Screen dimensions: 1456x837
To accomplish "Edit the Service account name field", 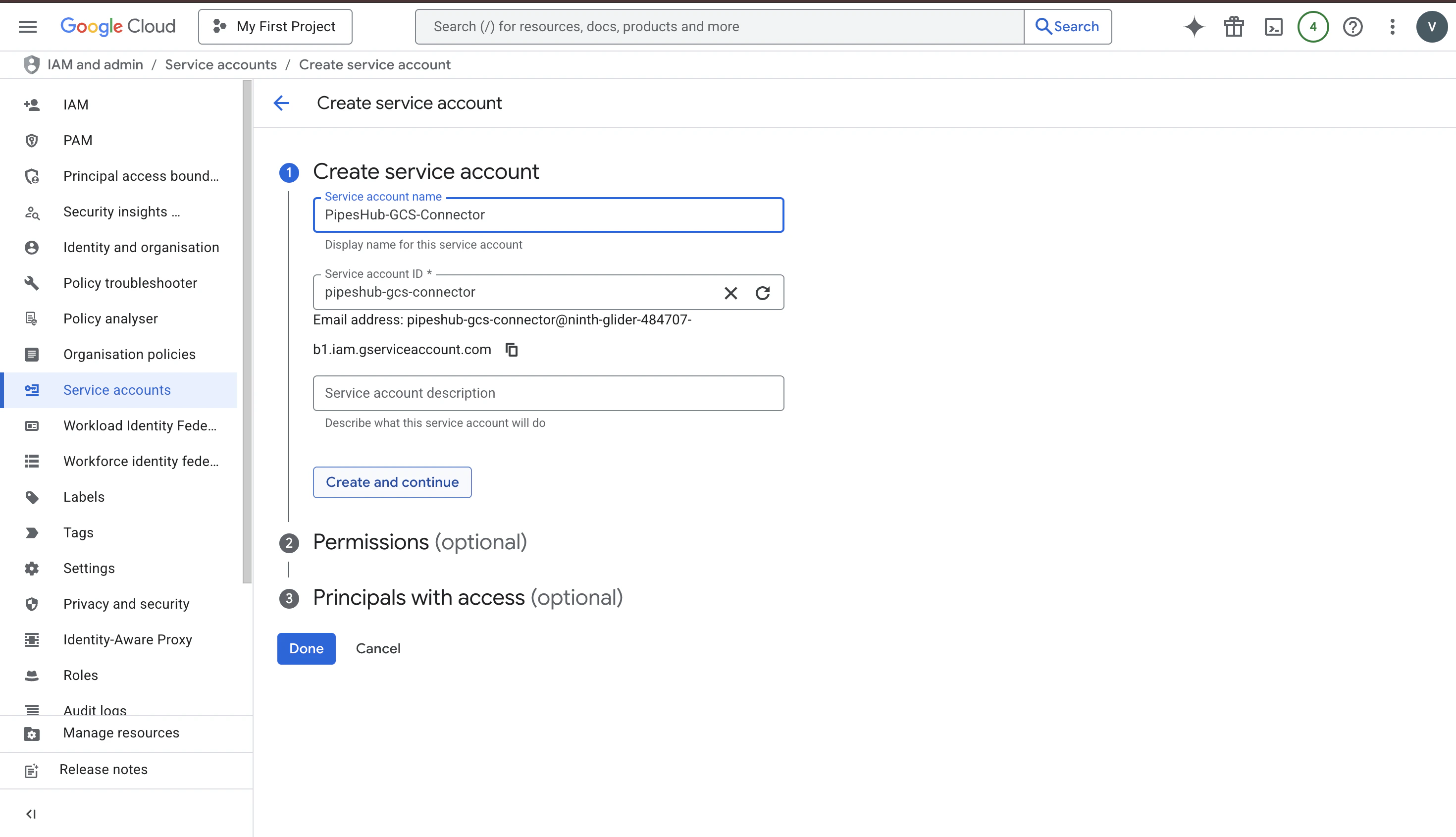I will click(548, 215).
